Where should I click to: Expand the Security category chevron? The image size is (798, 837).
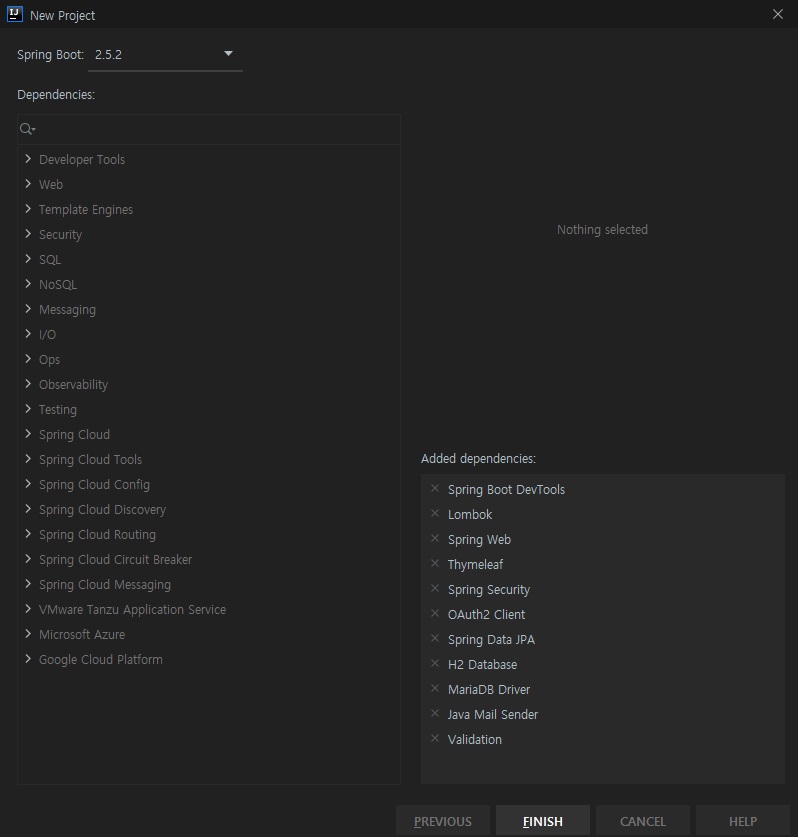click(x=28, y=234)
